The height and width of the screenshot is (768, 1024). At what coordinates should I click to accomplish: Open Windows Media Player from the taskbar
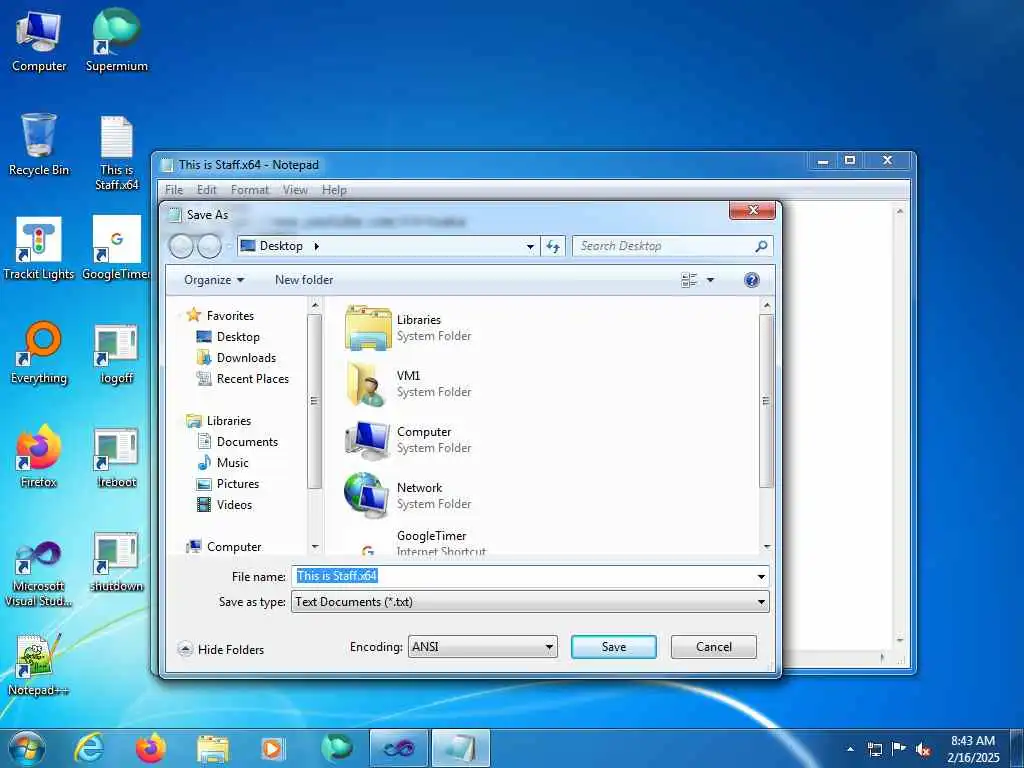pos(272,748)
